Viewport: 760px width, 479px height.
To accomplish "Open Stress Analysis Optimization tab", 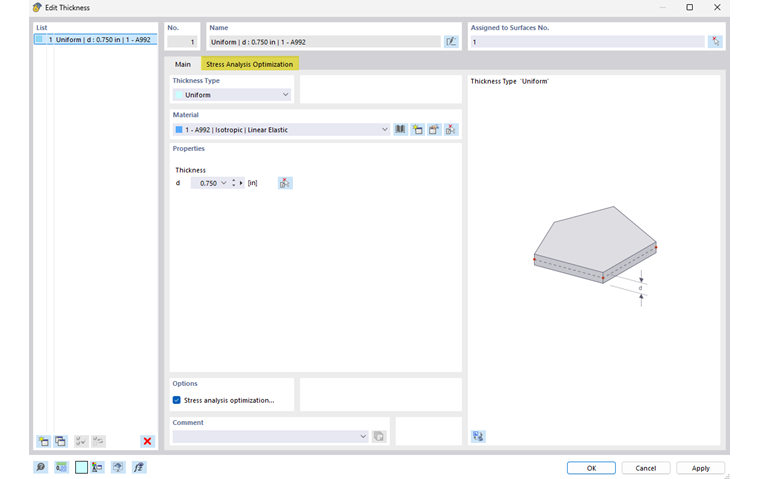I will 250,64.
